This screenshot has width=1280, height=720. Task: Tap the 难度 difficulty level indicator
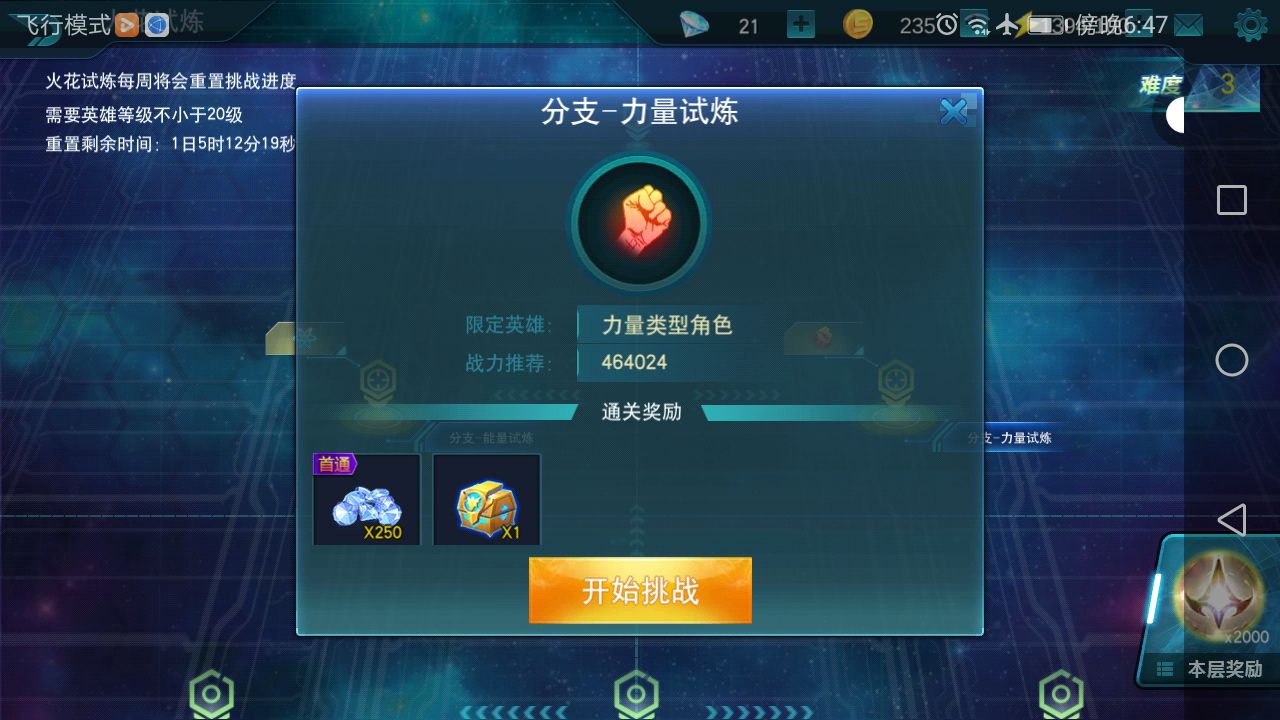click(1196, 87)
